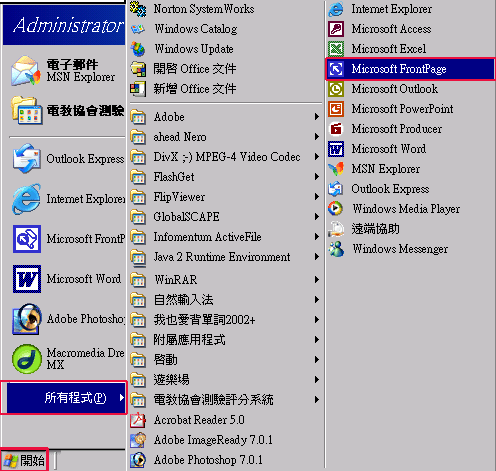Expand Java 2 Runtime Environment arrow
The height and width of the screenshot is (471, 496).
(x=317, y=257)
